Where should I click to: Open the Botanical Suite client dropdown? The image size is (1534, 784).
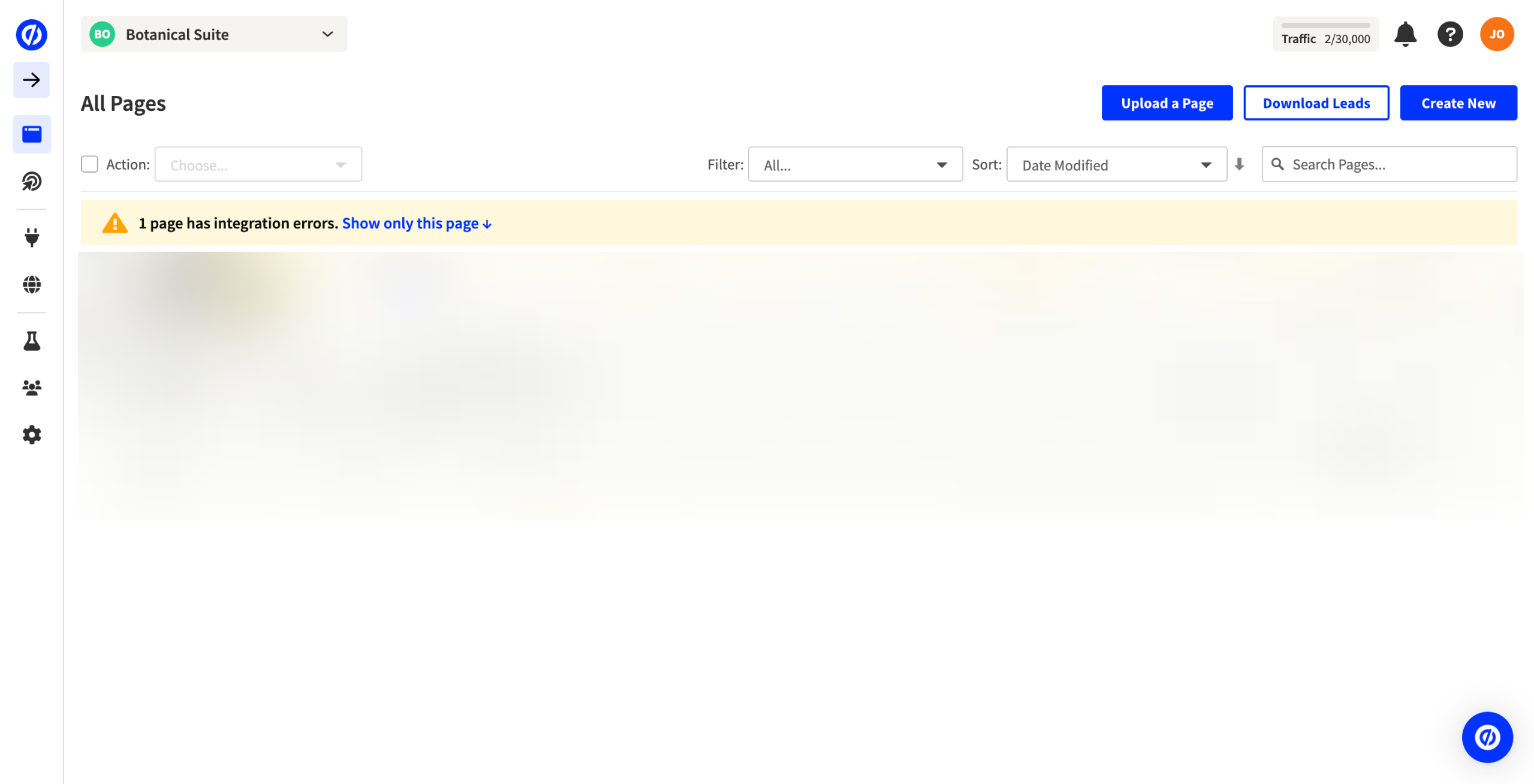tap(213, 34)
